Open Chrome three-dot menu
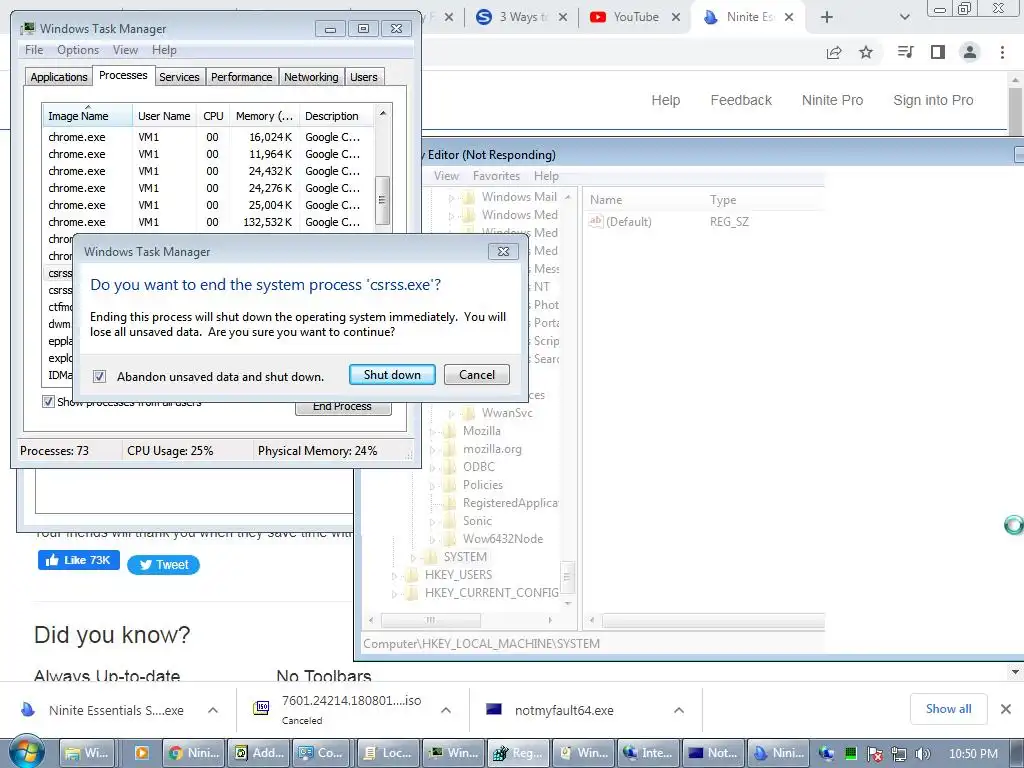The height and width of the screenshot is (768, 1024). (1002, 52)
